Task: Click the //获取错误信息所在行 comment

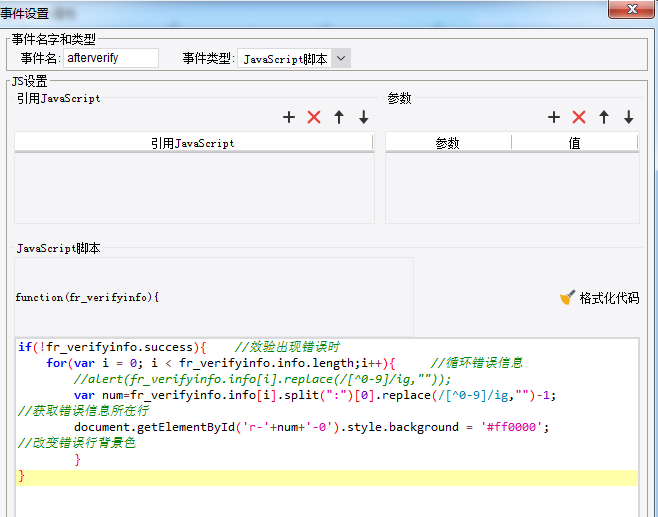Action: point(83,410)
